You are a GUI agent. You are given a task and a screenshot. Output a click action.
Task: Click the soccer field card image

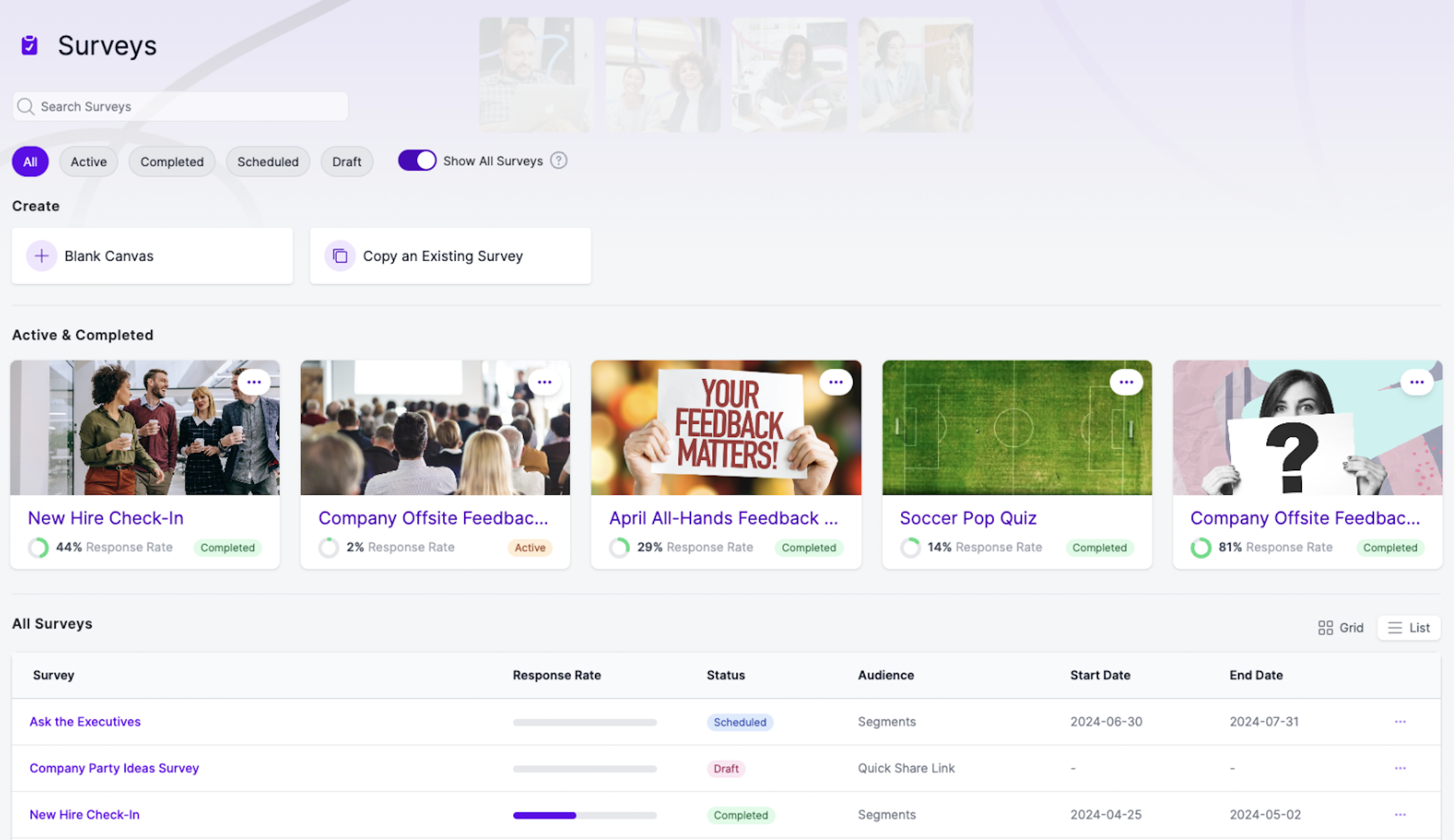point(1017,428)
